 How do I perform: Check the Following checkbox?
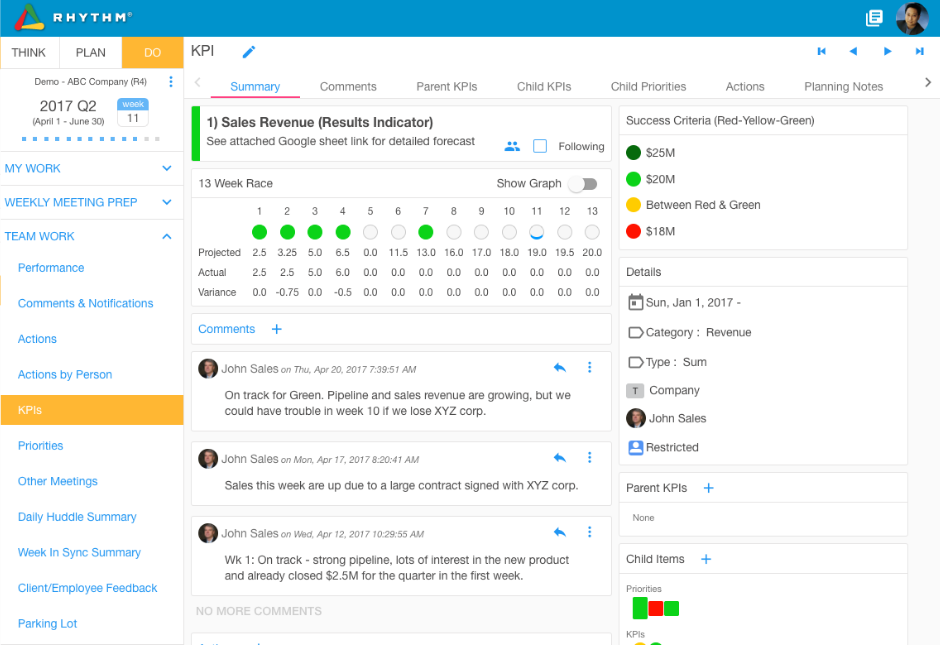click(x=540, y=146)
